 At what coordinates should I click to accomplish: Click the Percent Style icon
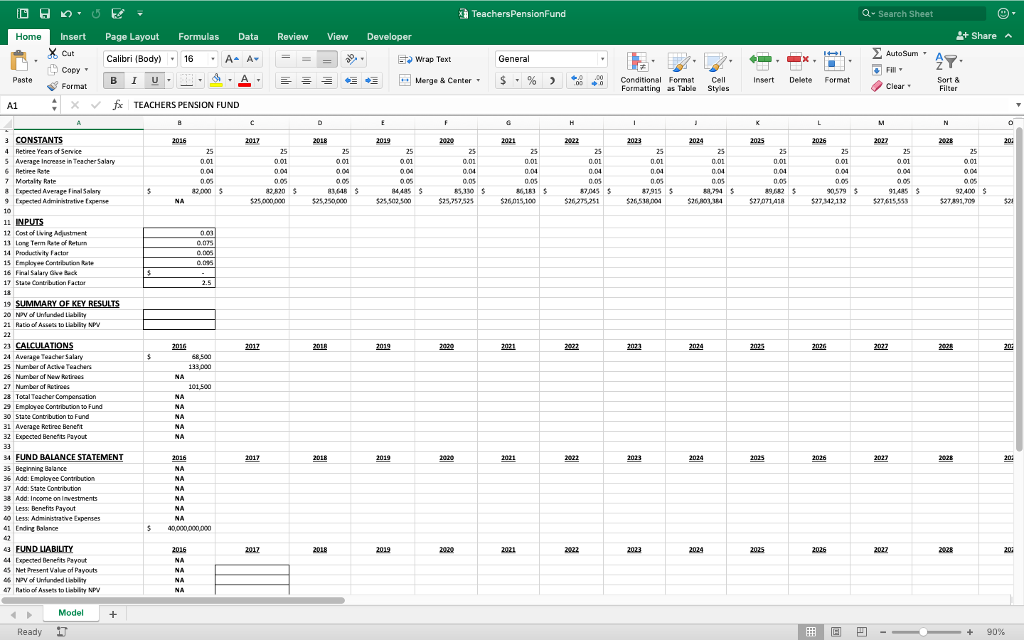click(x=531, y=80)
